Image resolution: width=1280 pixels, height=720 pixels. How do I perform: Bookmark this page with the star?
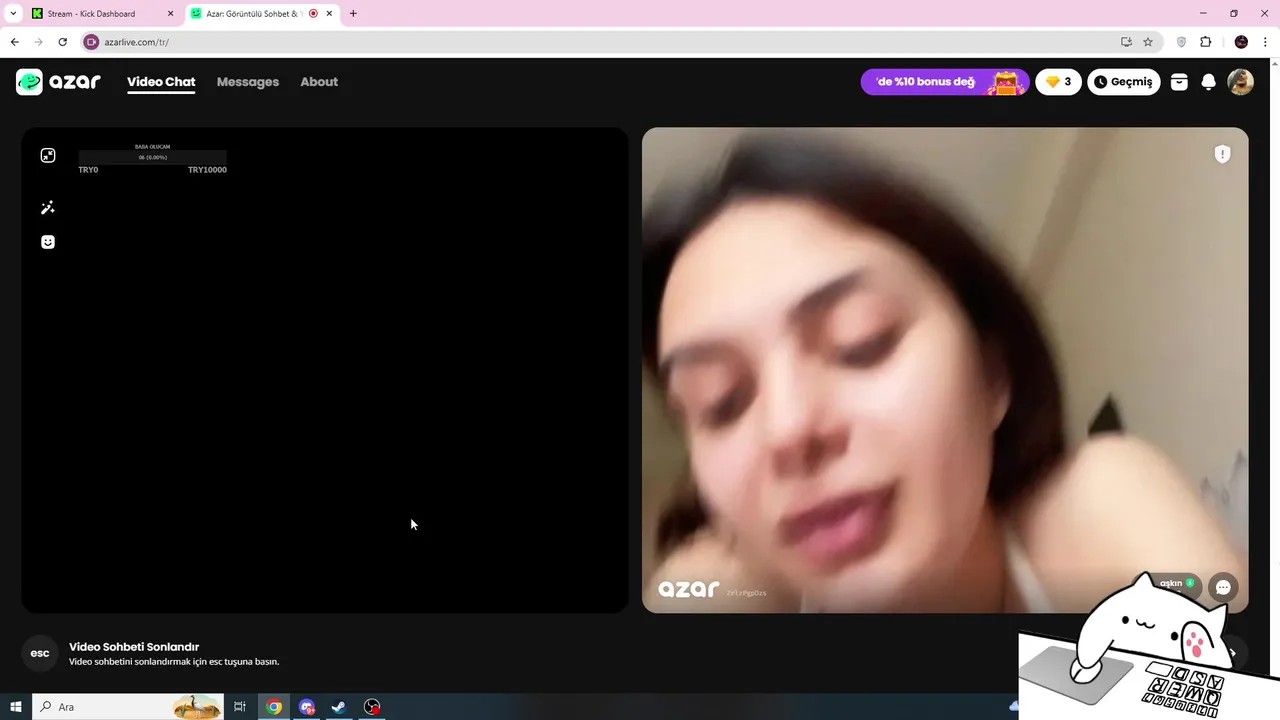click(1148, 42)
